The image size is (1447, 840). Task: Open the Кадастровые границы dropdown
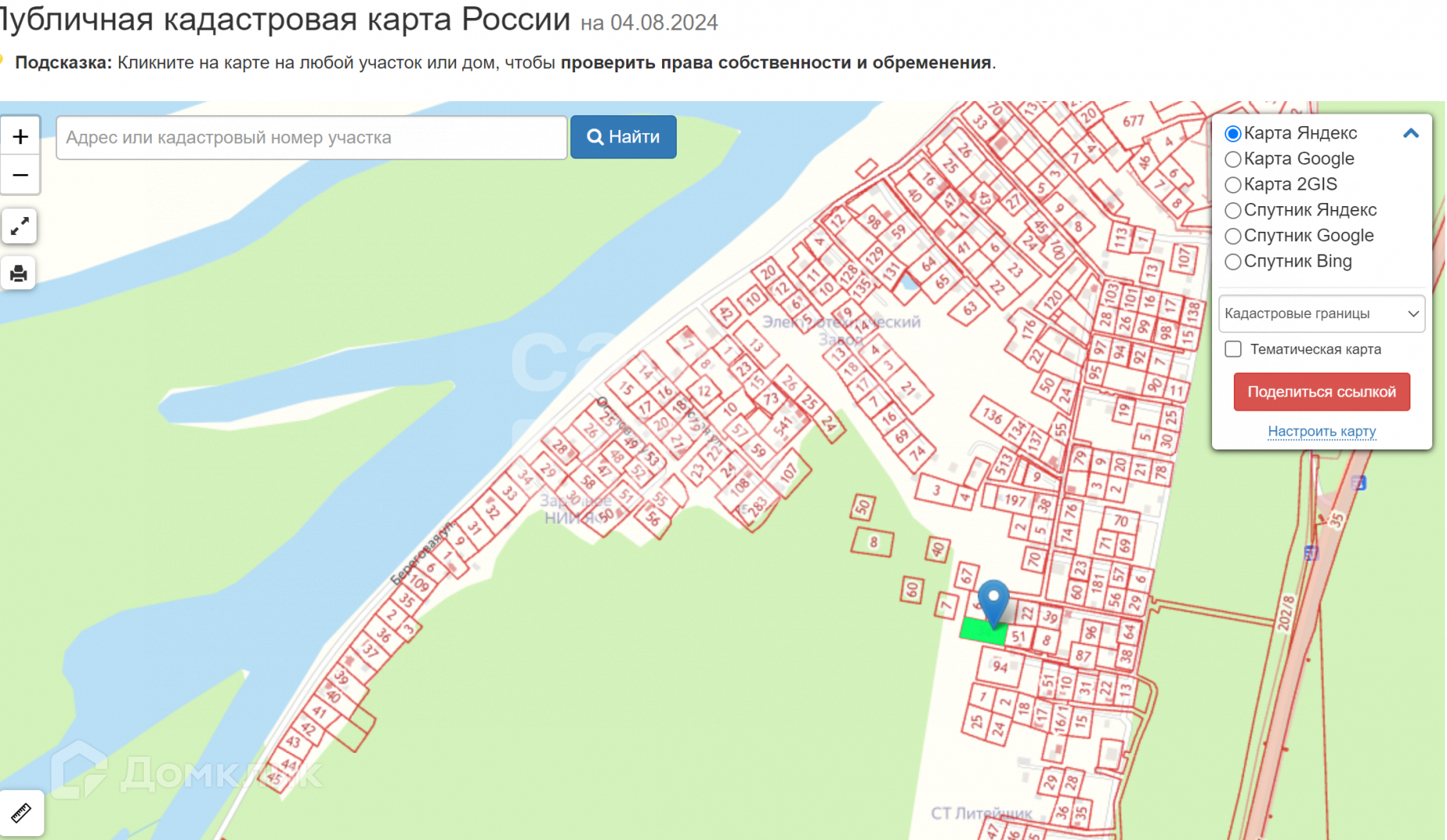[x=1321, y=313]
